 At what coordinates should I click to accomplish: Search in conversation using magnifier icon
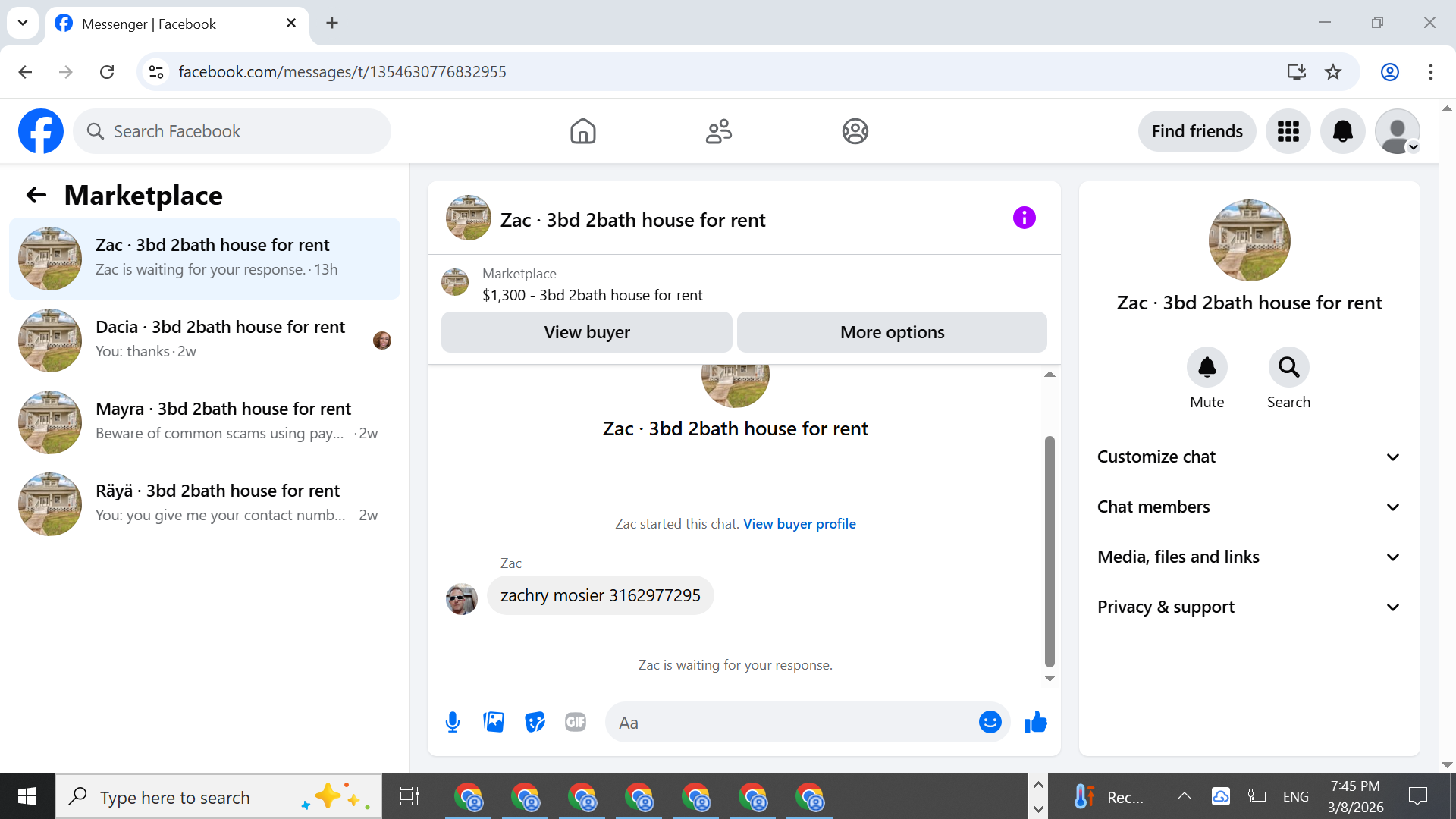tap(1288, 368)
